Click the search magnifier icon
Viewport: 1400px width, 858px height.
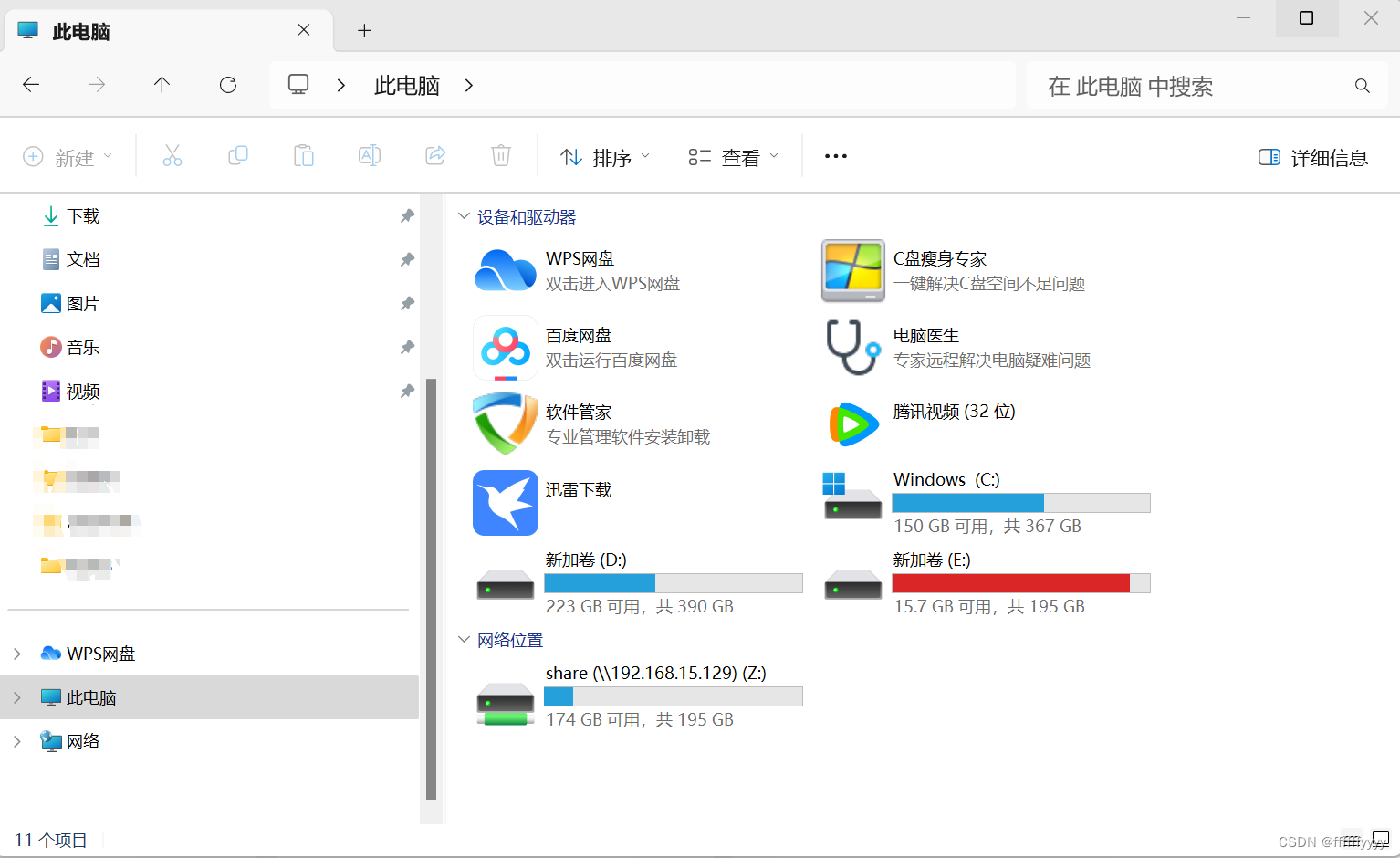pos(1362,86)
